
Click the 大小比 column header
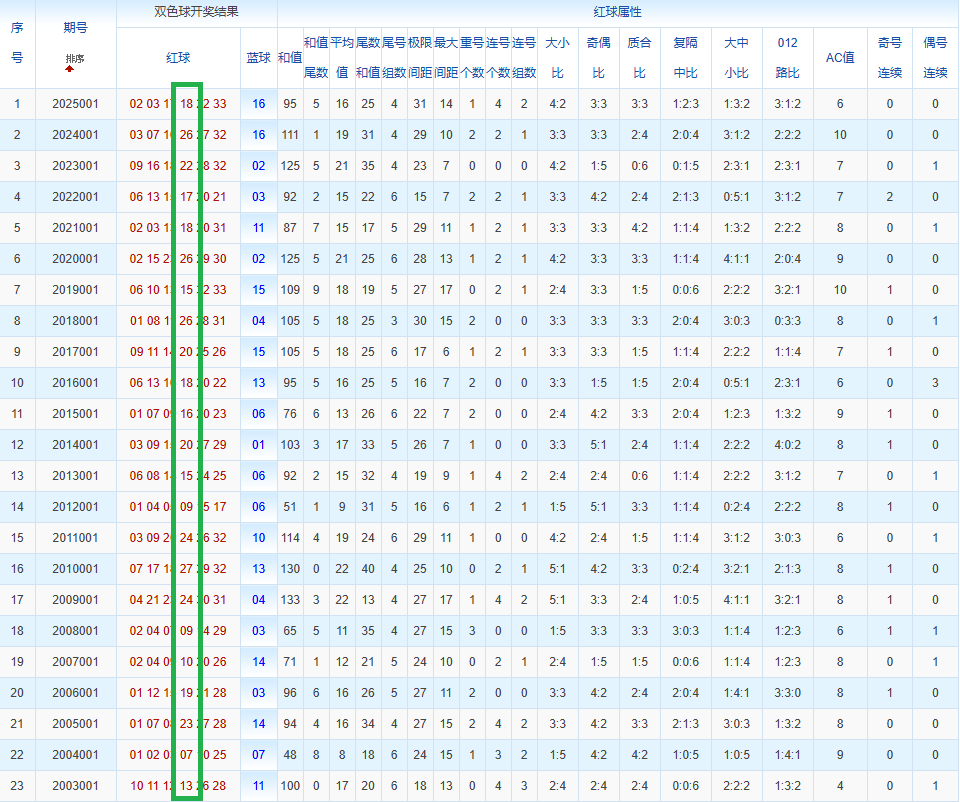tap(557, 58)
